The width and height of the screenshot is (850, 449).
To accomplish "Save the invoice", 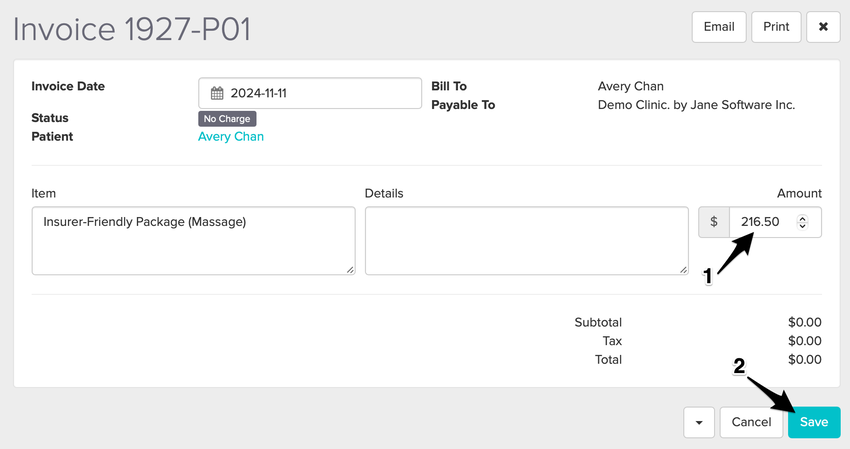I will 814,422.
